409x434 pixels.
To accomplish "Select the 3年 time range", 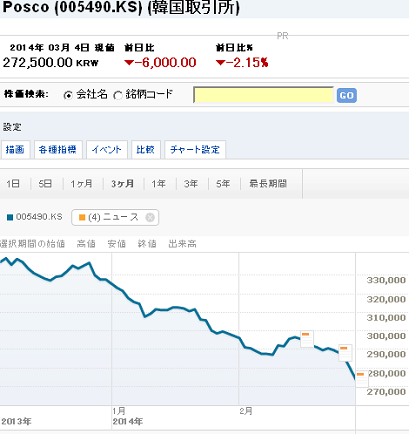I will 191,184.
